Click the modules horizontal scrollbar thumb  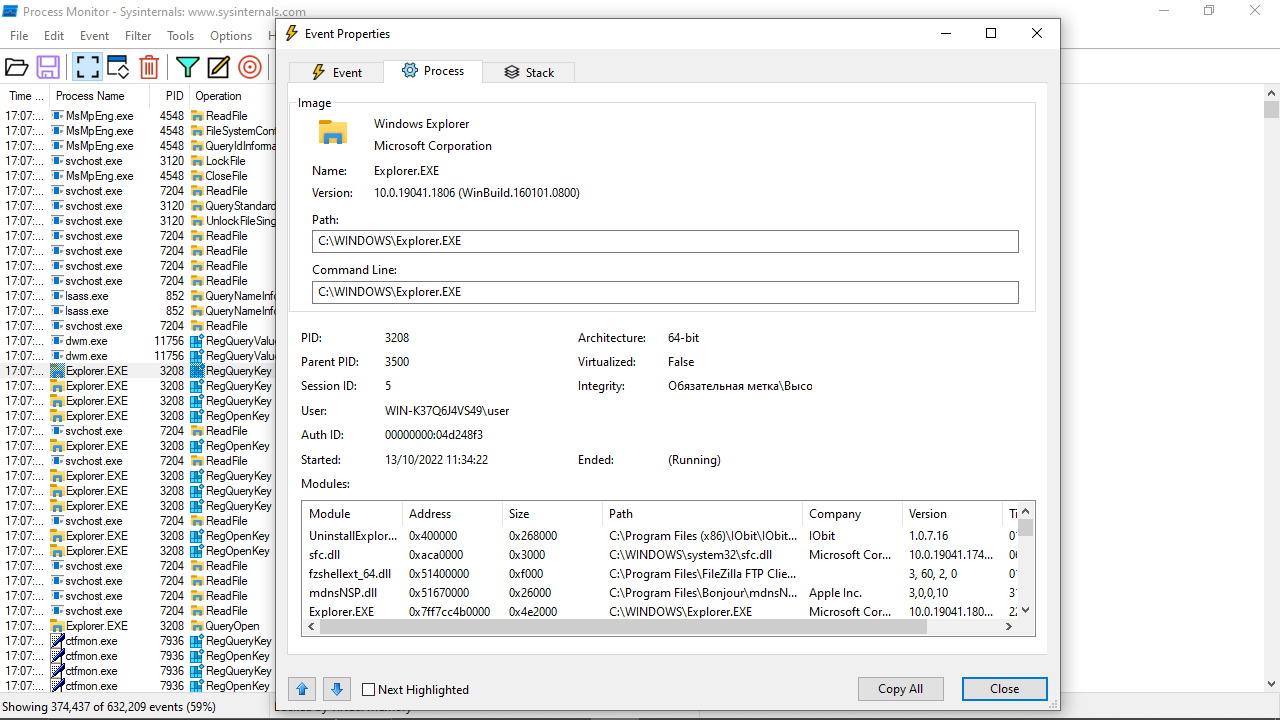623,627
